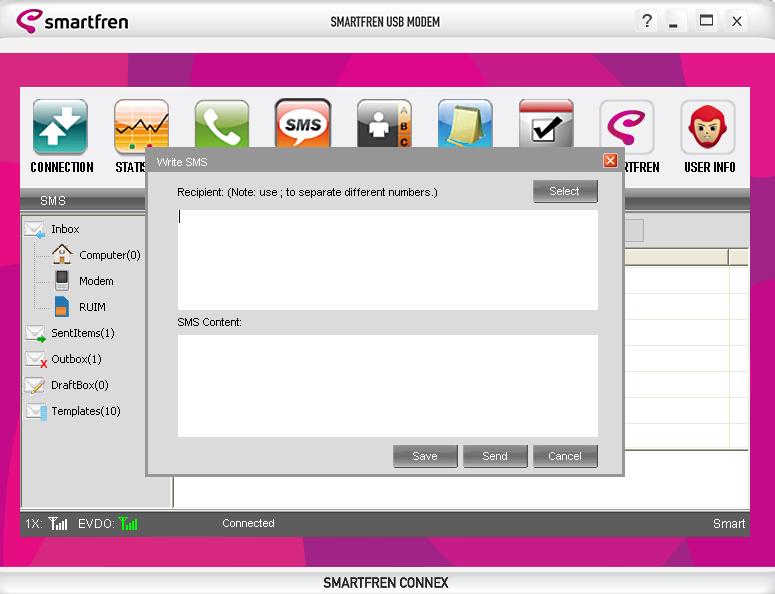Open the Smartfren logo icon
Screen dimensions: 775x594
627,127
